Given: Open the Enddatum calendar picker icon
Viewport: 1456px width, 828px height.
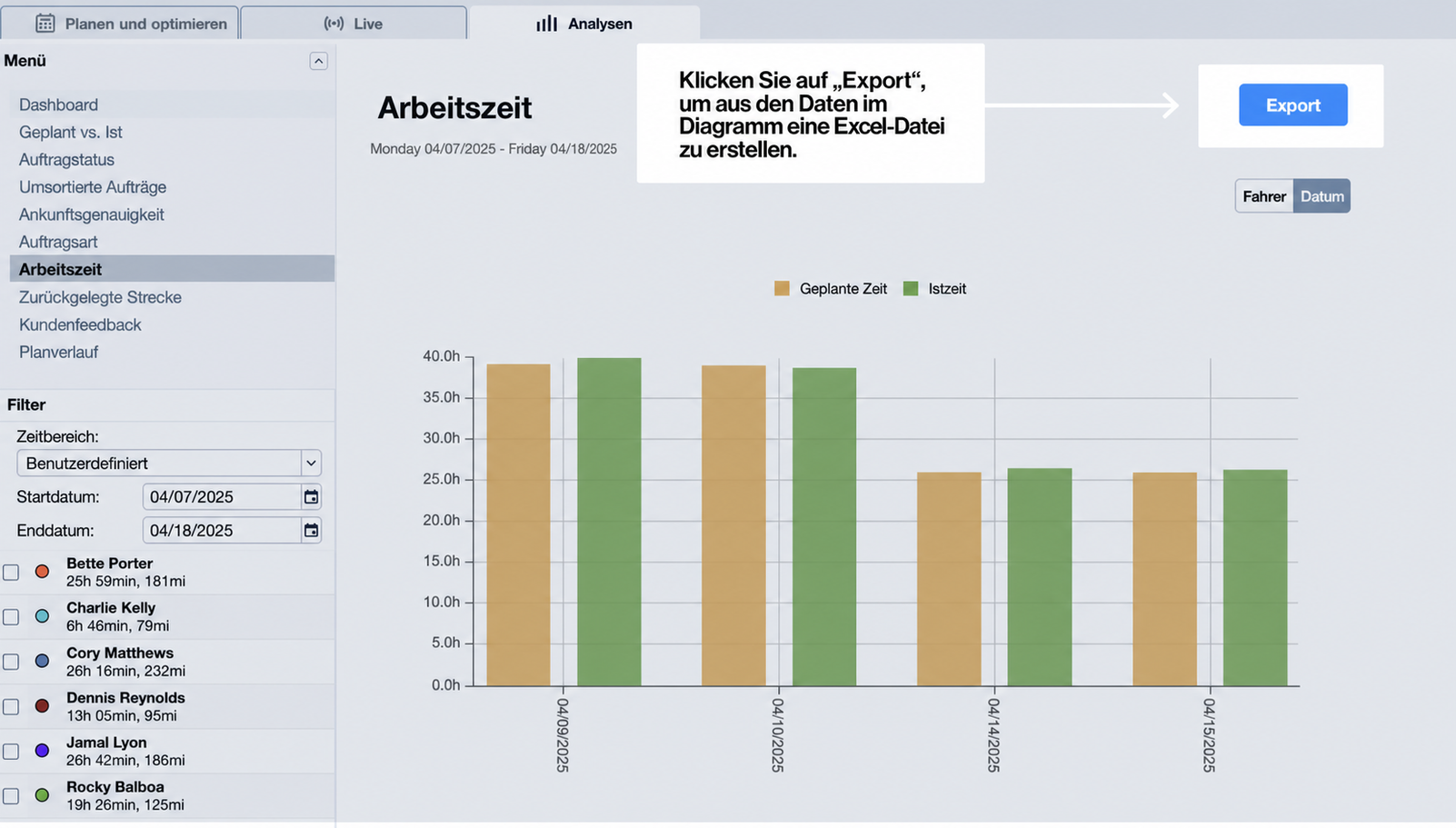Looking at the screenshot, I should [x=311, y=531].
